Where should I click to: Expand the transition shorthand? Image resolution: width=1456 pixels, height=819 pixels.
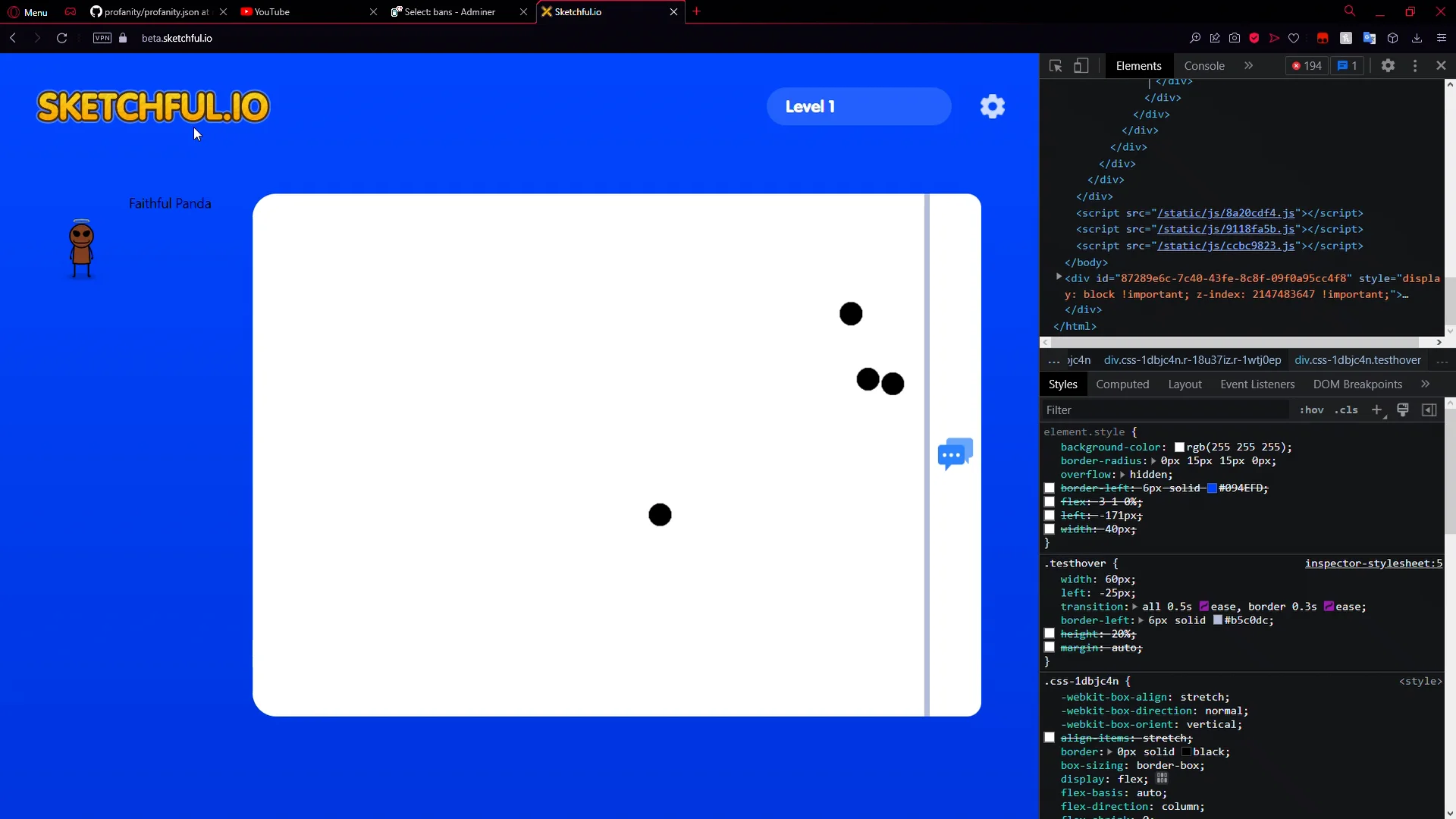pos(1135,607)
